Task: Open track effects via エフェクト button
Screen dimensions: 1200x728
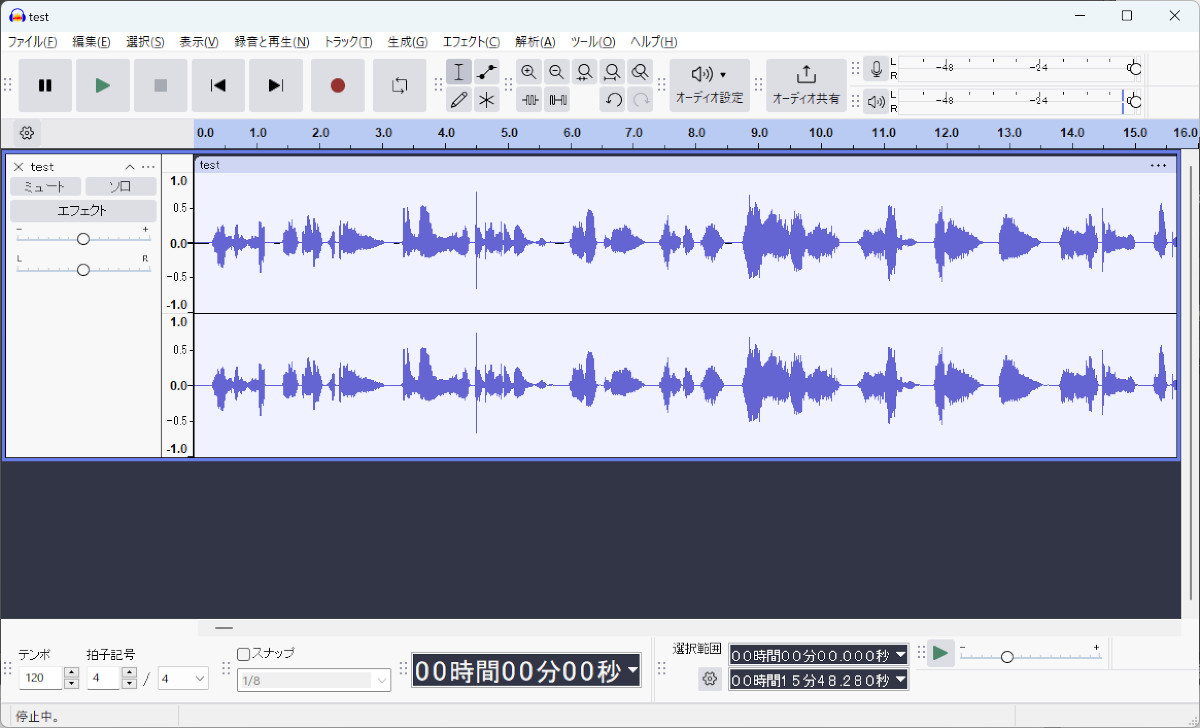Action: (84, 210)
